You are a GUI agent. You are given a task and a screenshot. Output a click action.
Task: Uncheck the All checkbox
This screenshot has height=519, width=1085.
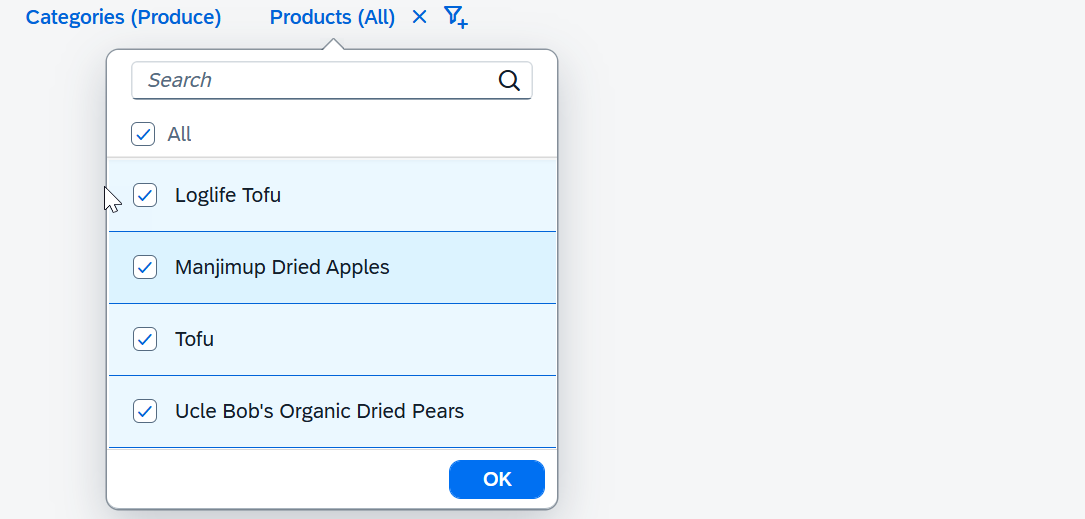pyautogui.click(x=143, y=134)
